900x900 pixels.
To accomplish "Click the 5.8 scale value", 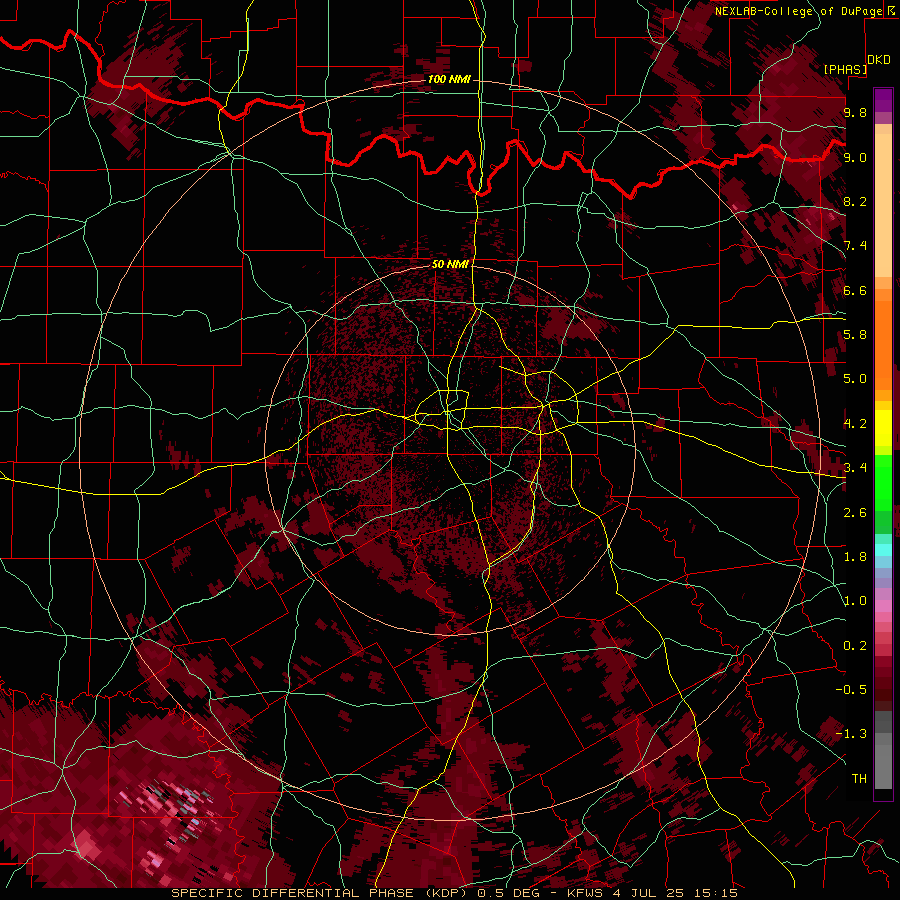I will pyautogui.click(x=855, y=335).
